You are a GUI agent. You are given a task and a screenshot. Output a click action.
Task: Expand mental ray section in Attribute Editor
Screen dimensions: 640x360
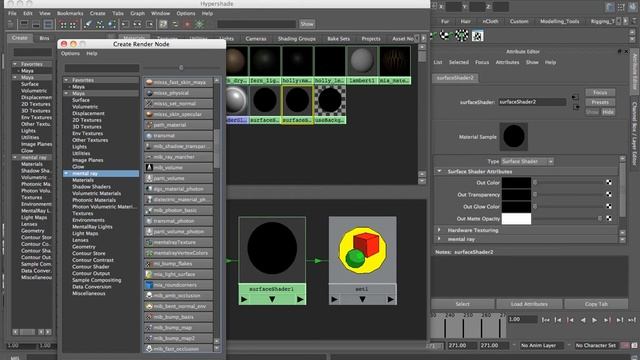(440, 239)
